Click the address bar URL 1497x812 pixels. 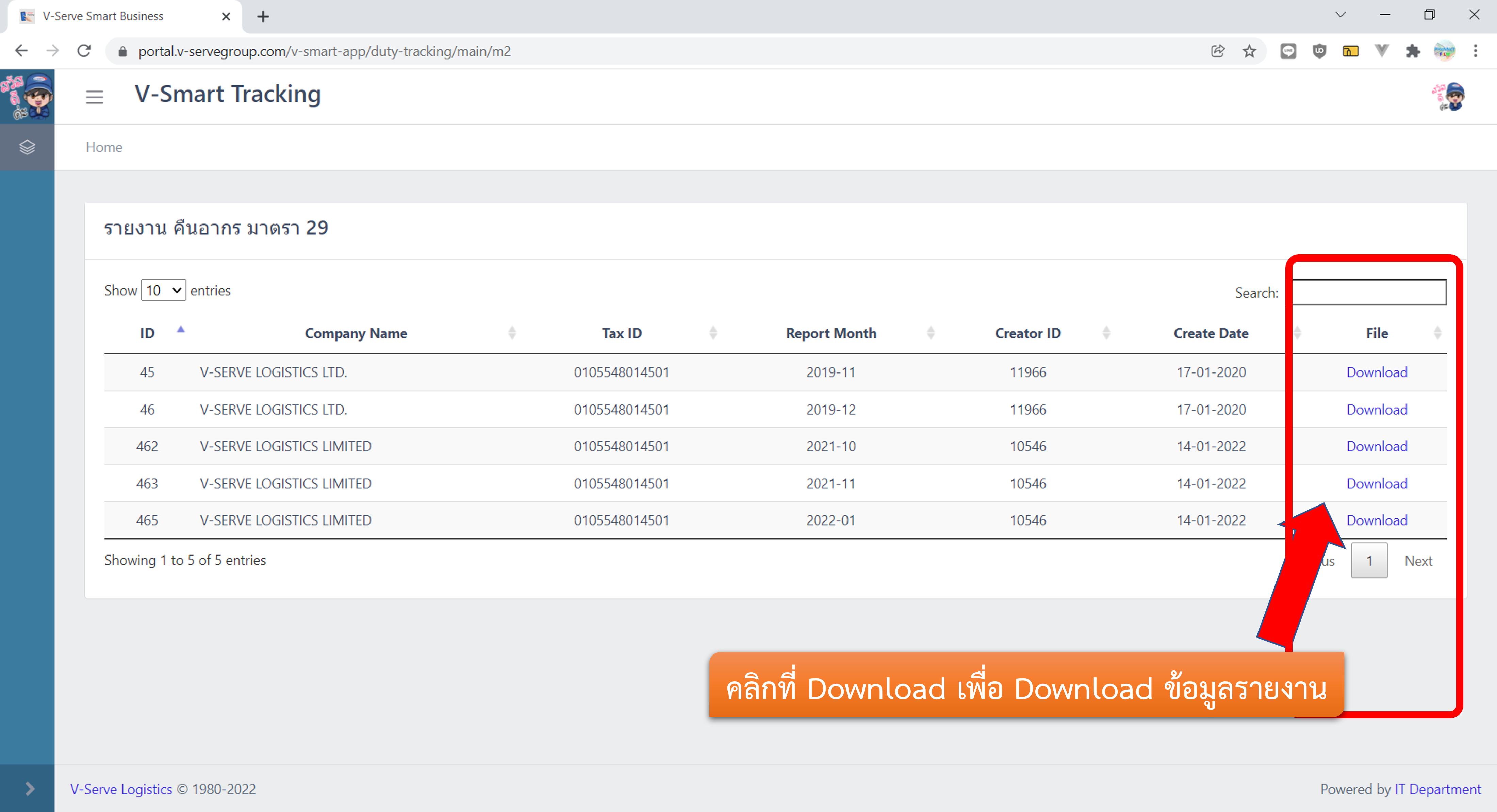(324, 51)
